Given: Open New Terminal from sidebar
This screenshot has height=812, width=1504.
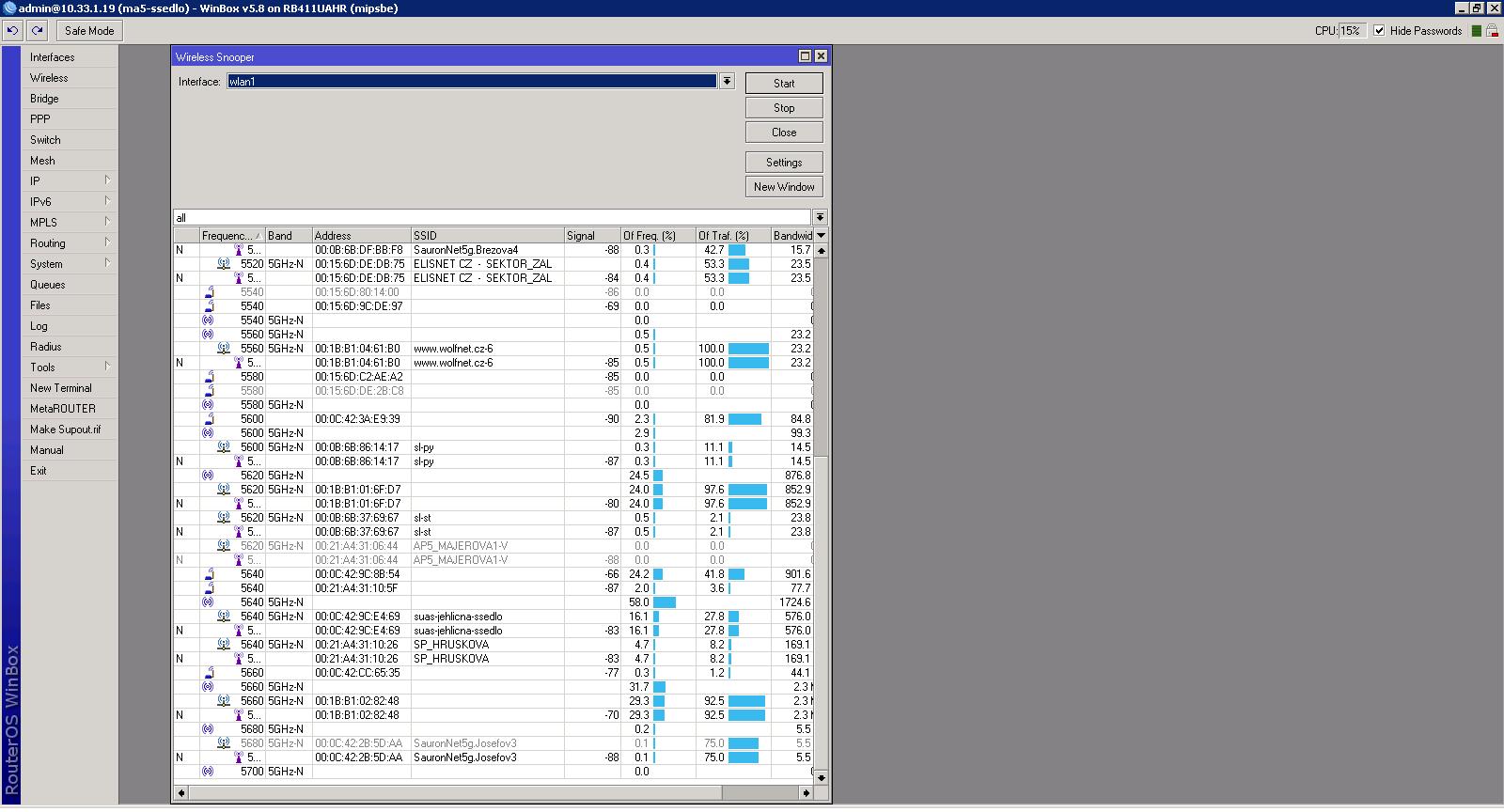Looking at the screenshot, I should [70, 388].
